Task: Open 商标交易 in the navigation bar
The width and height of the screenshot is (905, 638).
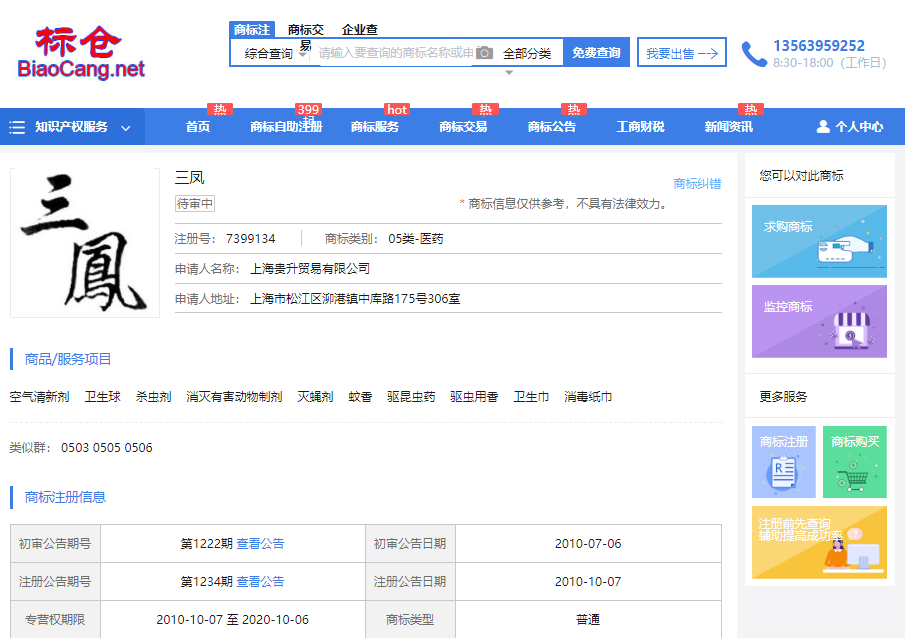Action: (463, 126)
